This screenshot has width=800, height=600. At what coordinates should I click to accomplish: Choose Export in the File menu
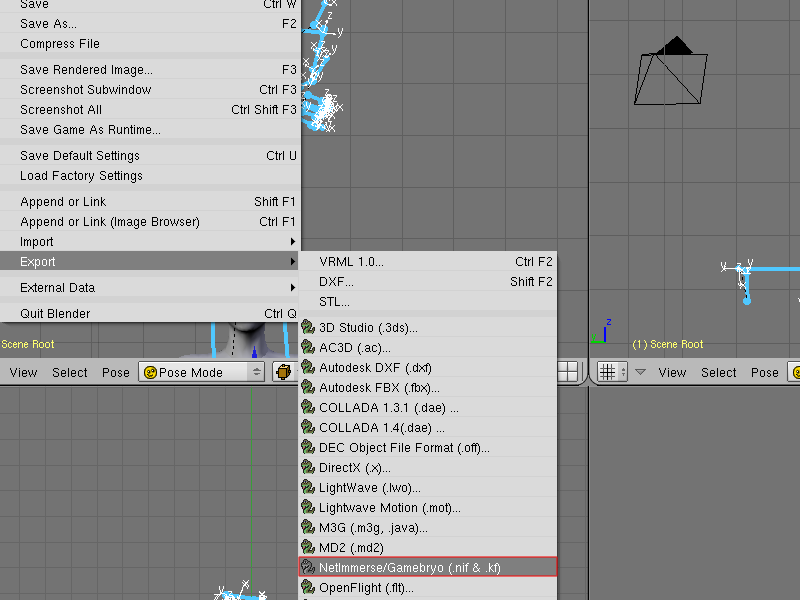coord(150,261)
